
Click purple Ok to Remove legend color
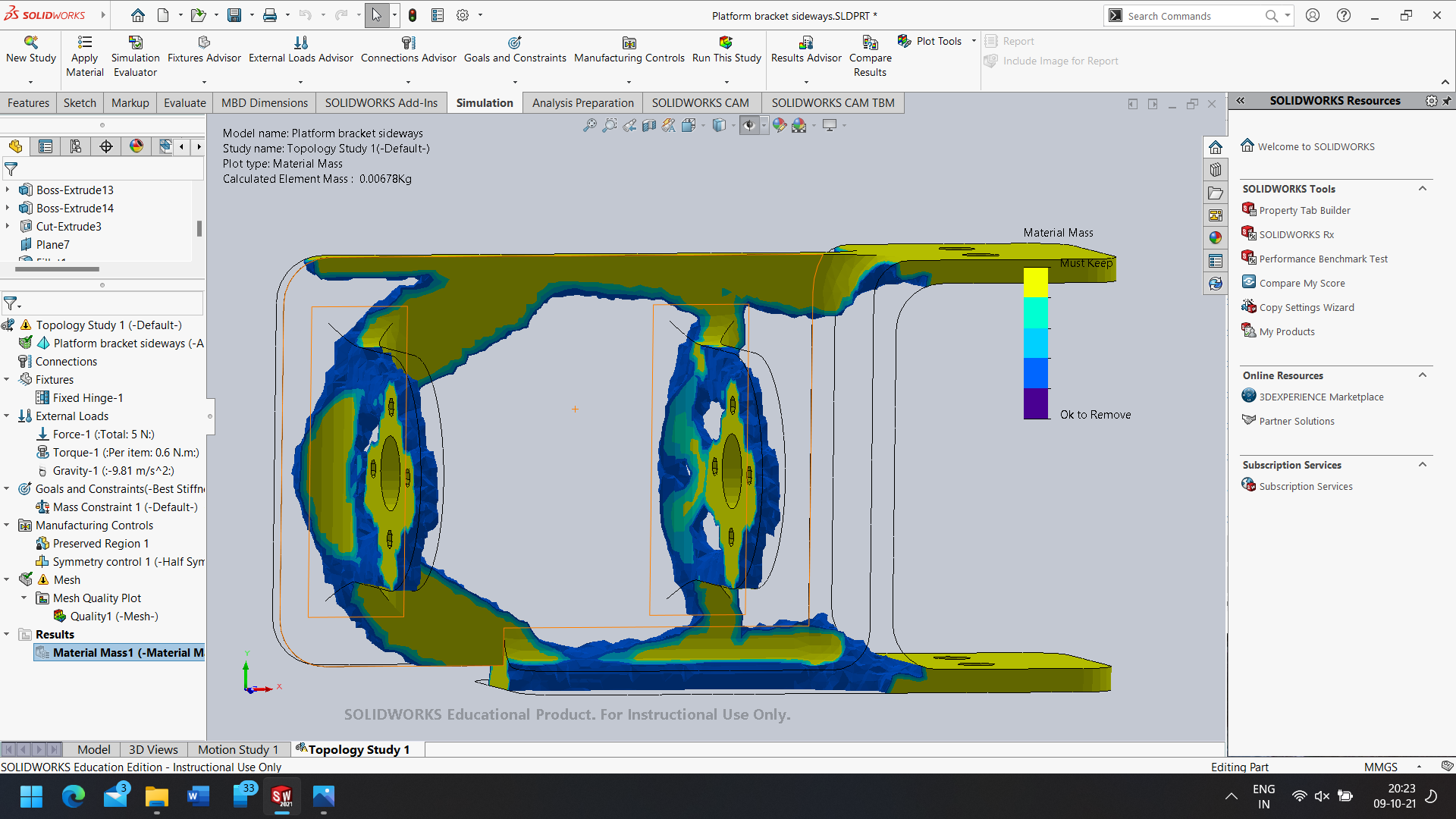pos(1035,403)
